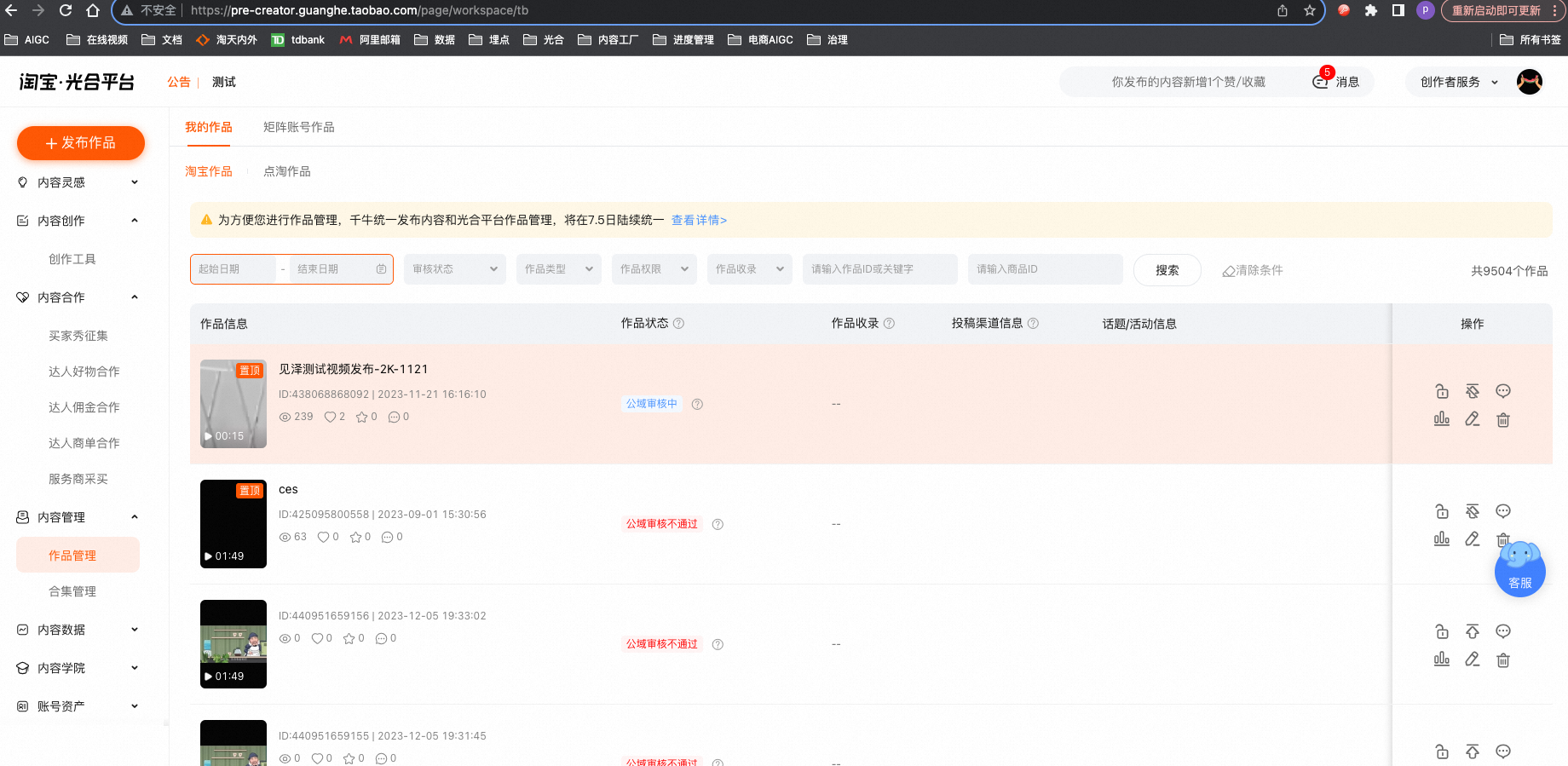Click 发布作品 button

[81, 143]
